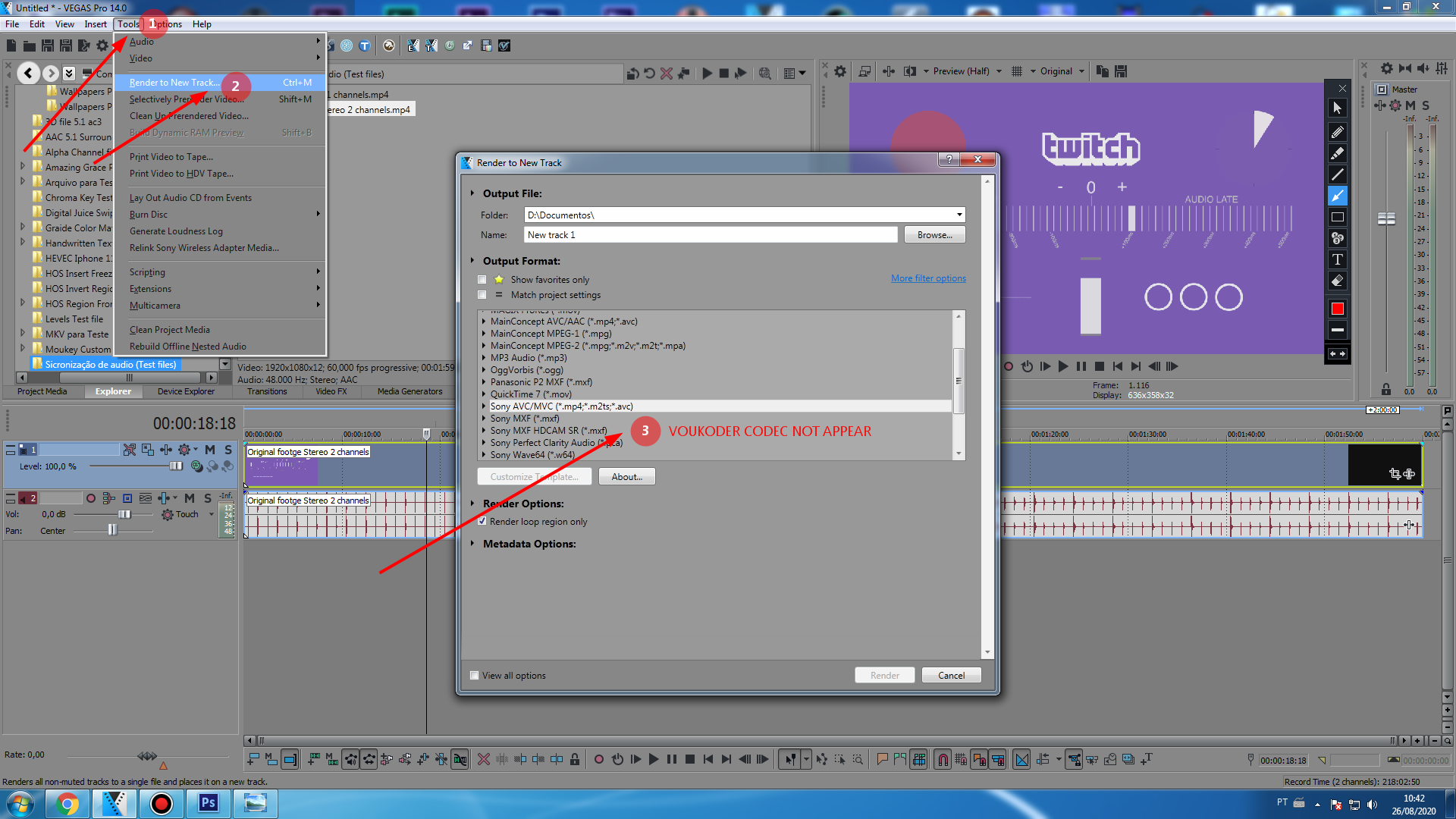This screenshot has width=1456, height=819.
Task: Choose Generate Loudness Log menu entry
Action: pyautogui.click(x=176, y=231)
